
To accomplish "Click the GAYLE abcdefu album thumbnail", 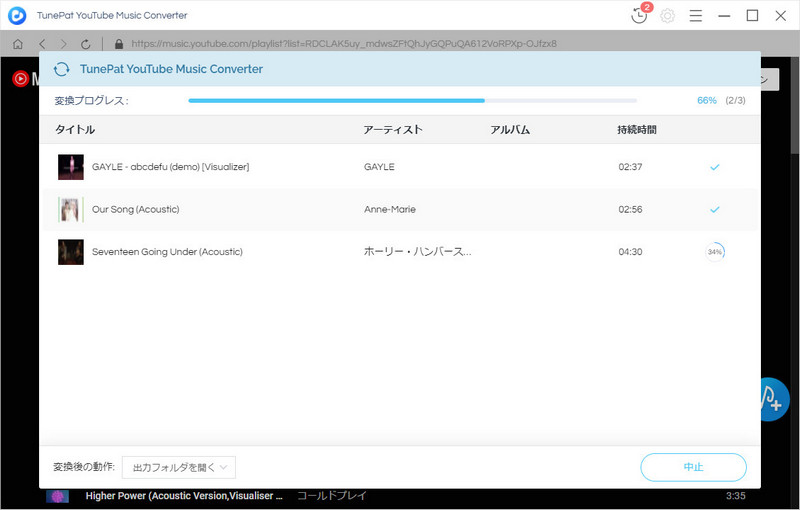I will [70, 167].
